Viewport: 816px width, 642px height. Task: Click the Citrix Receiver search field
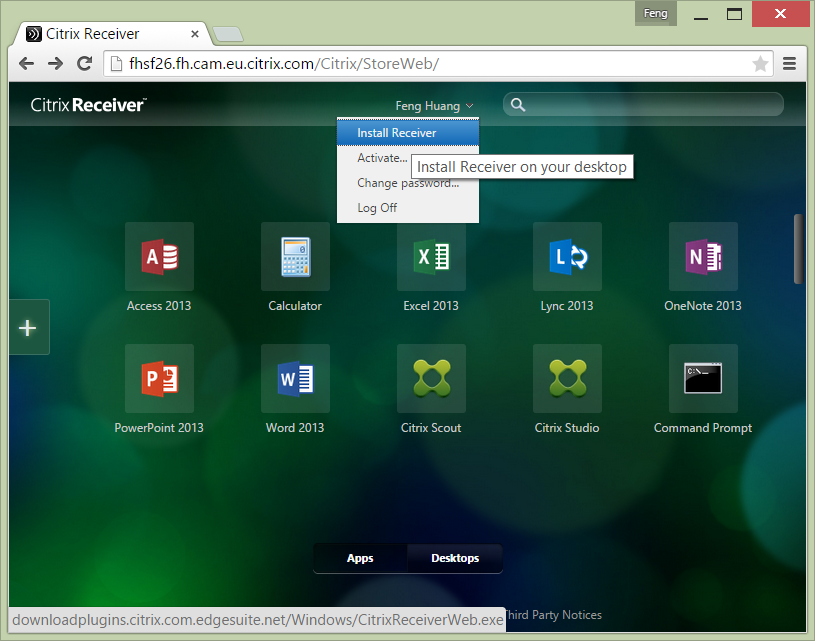point(650,105)
